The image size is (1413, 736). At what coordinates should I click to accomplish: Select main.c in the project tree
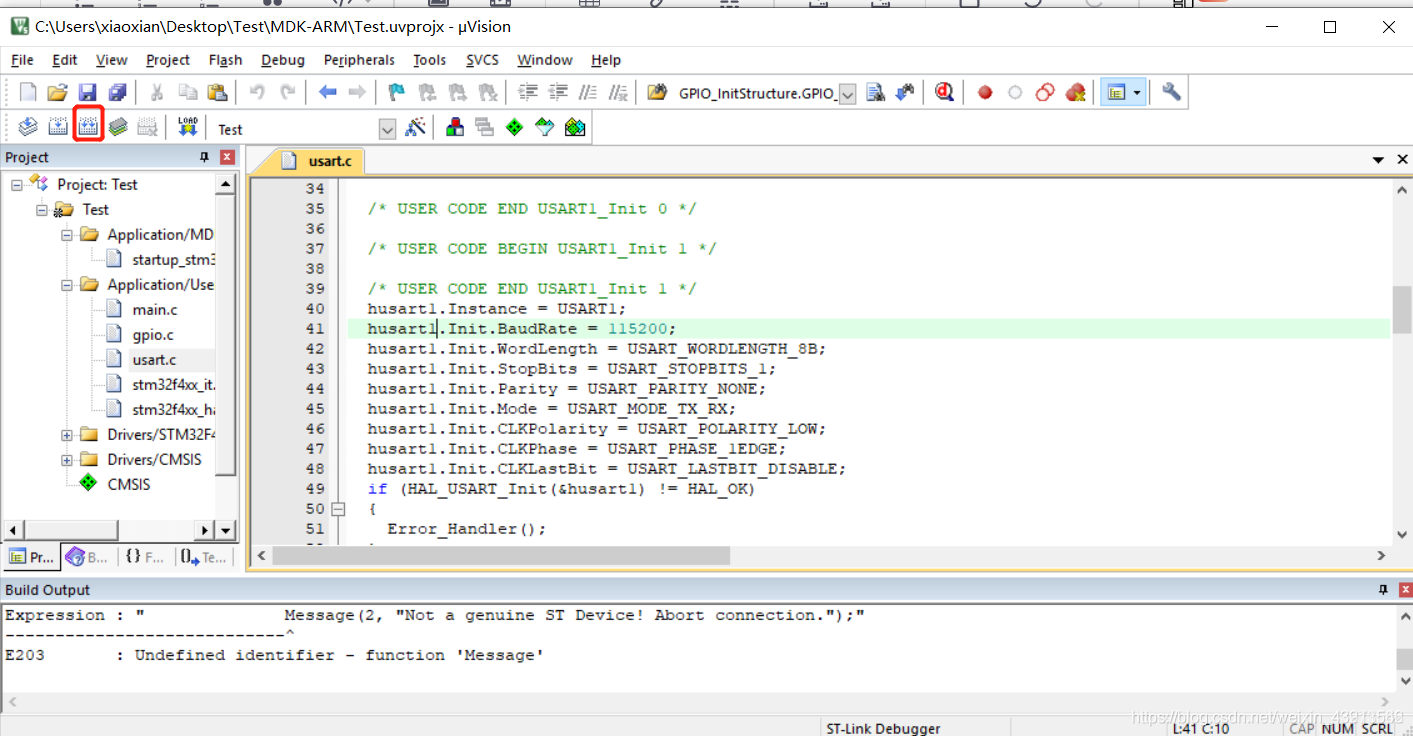tap(155, 310)
